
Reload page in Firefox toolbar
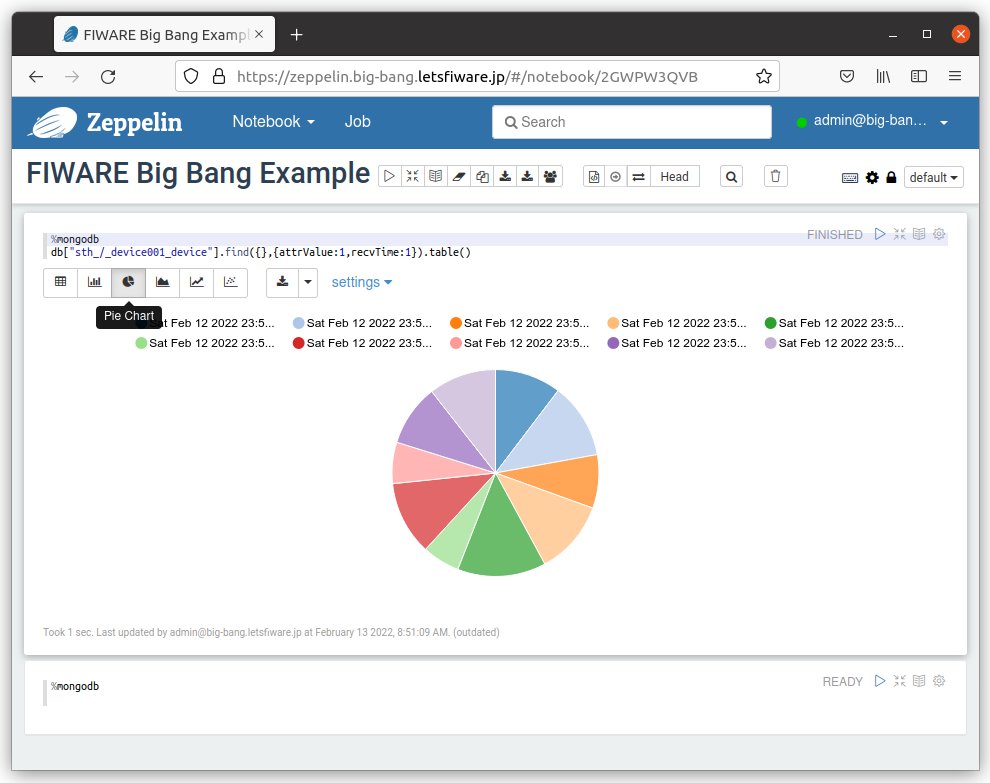pos(109,76)
